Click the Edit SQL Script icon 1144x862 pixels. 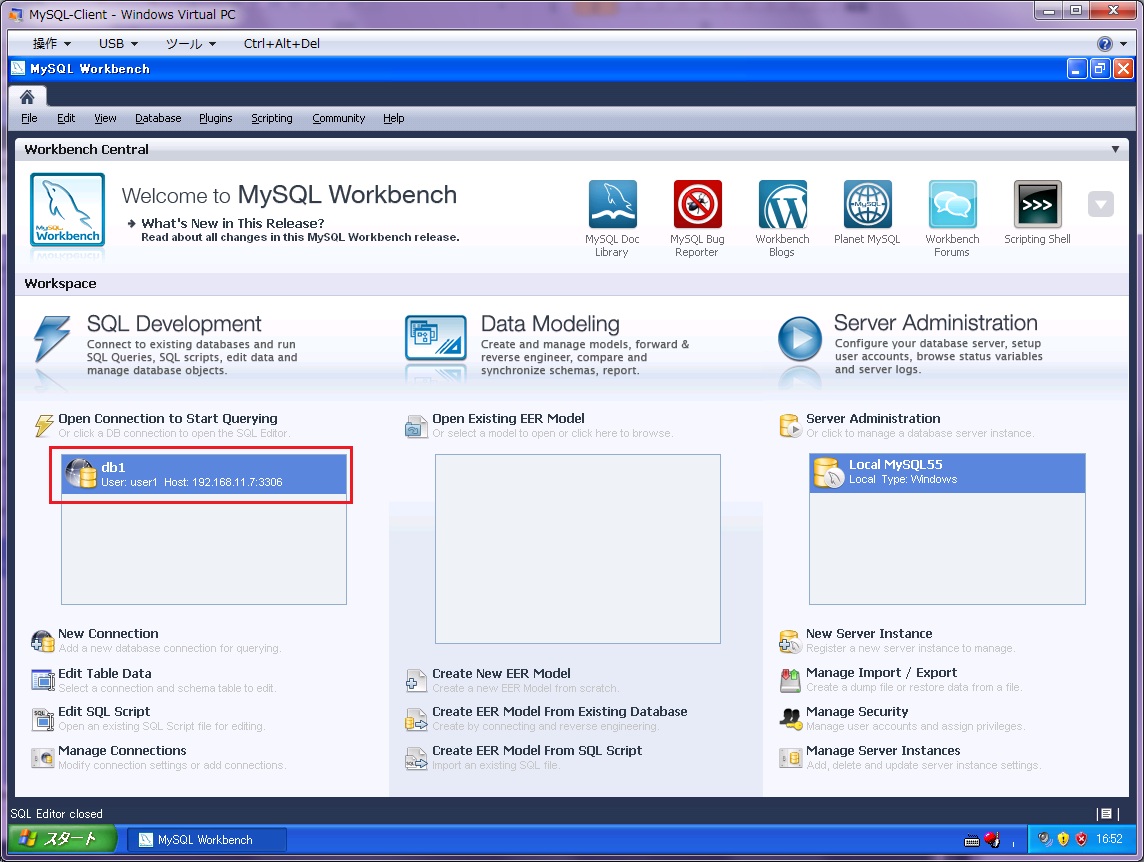coord(42,719)
